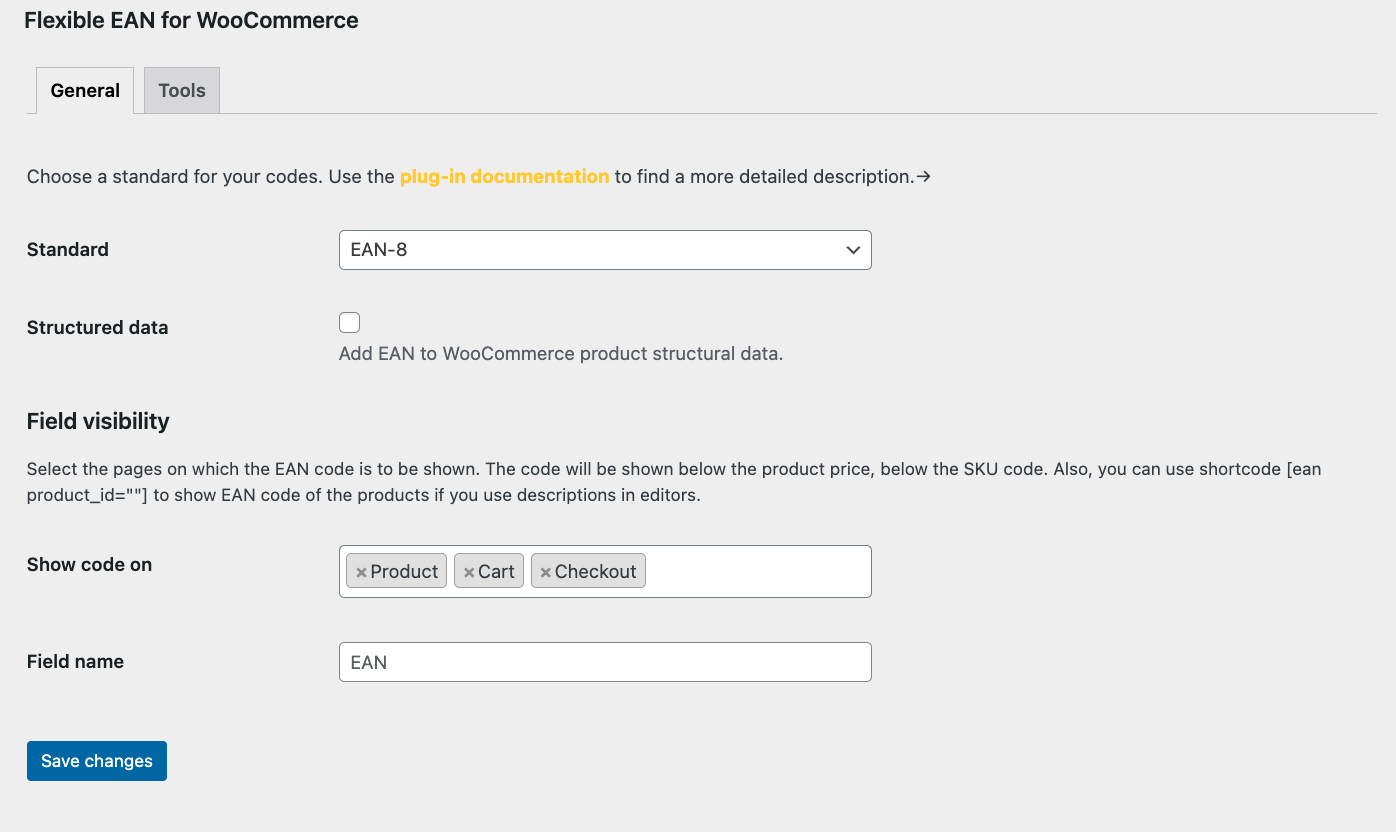
Task: Enable the Structured data checkbox
Action: [349, 322]
